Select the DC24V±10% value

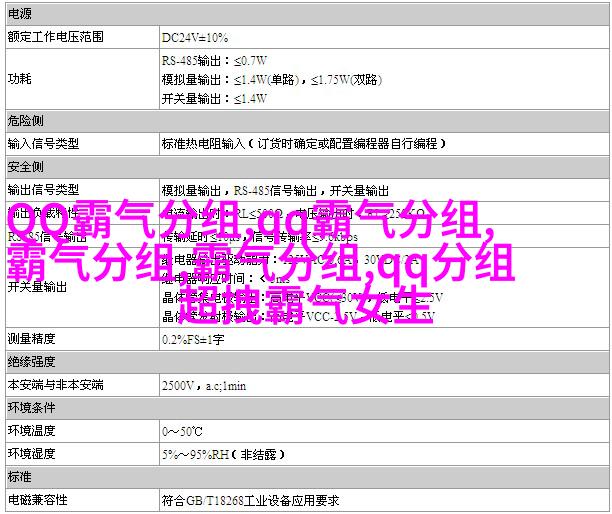(195, 37)
